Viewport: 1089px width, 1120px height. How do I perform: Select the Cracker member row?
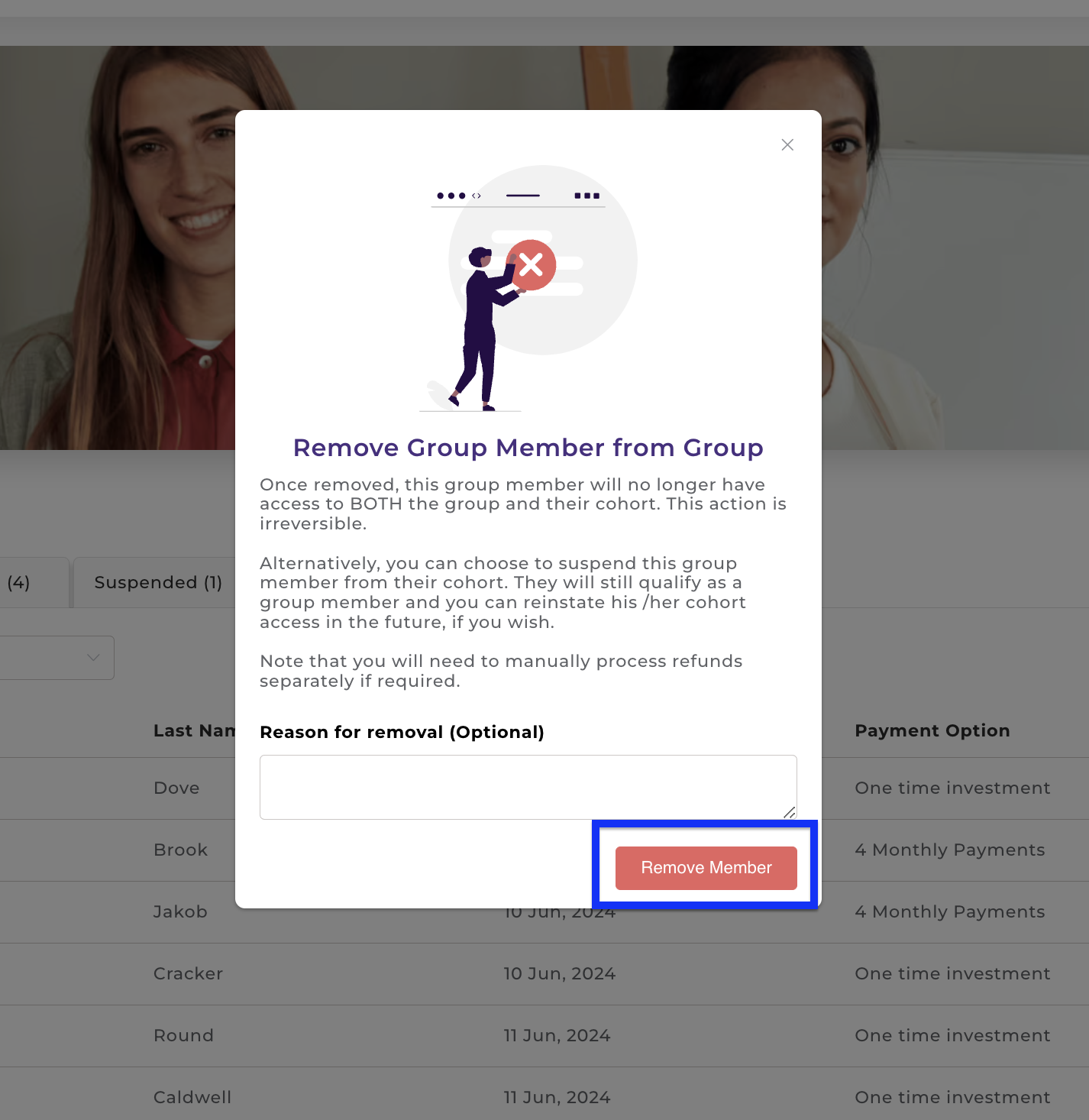(544, 974)
